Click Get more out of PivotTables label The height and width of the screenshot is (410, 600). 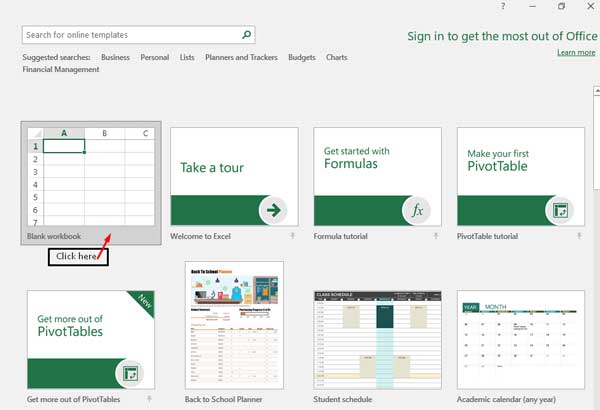pyautogui.click(x=73, y=399)
